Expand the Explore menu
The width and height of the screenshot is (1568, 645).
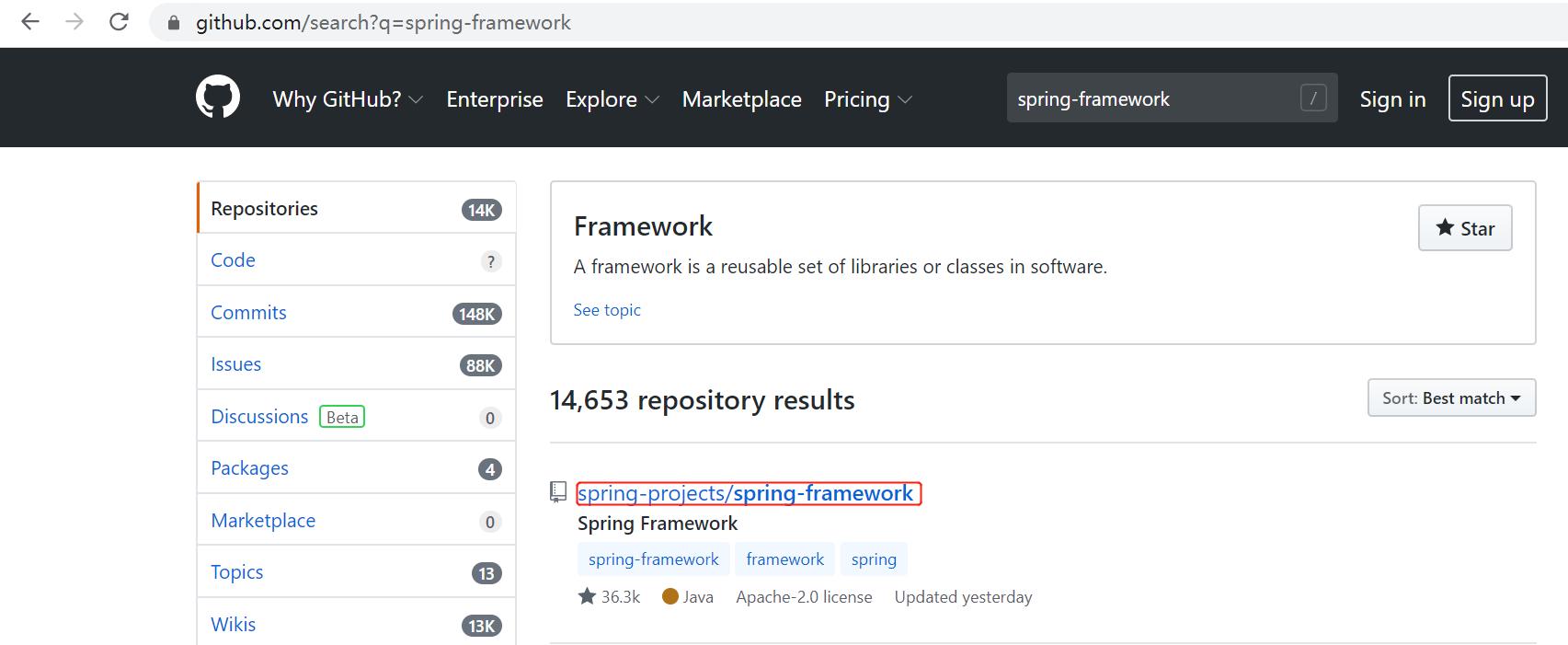612,99
